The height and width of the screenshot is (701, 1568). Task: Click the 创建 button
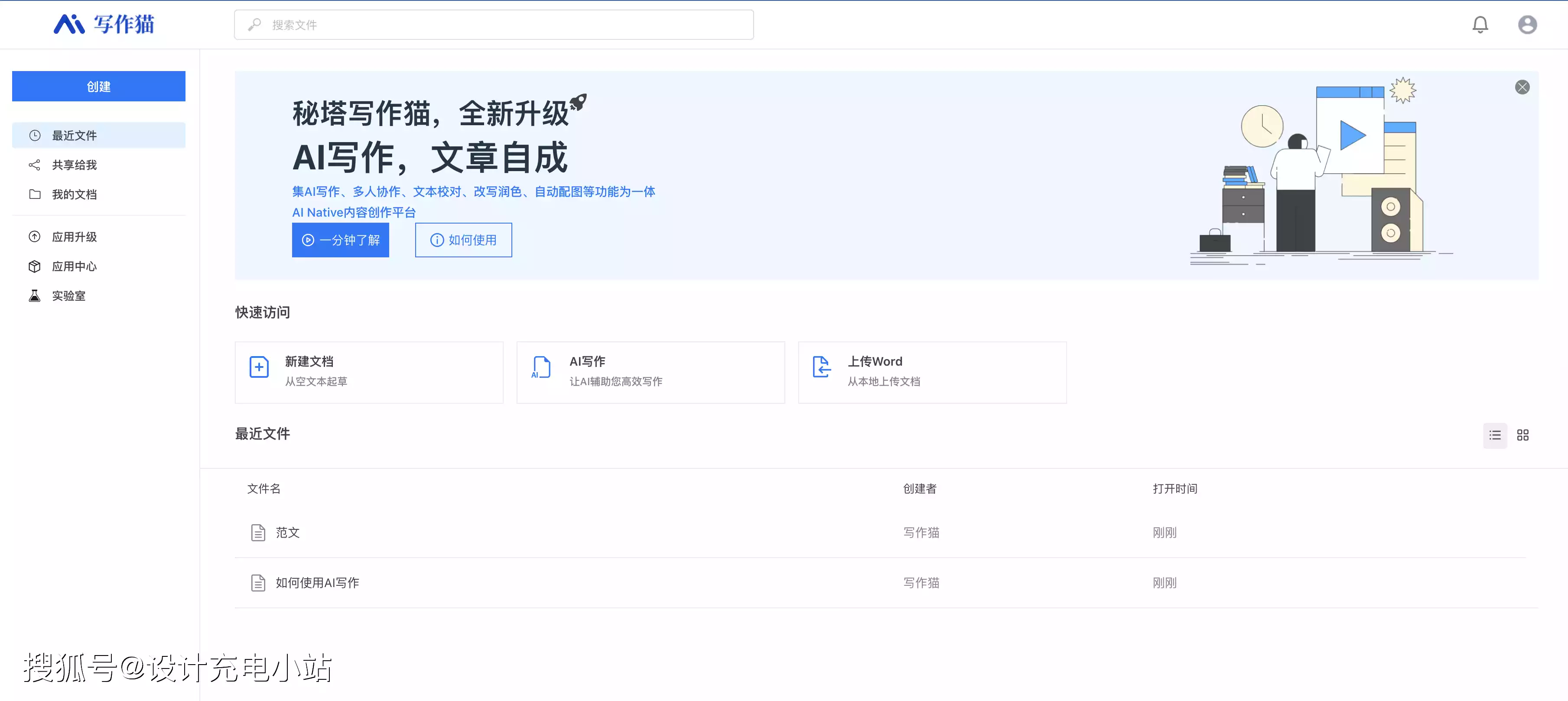click(99, 86)
